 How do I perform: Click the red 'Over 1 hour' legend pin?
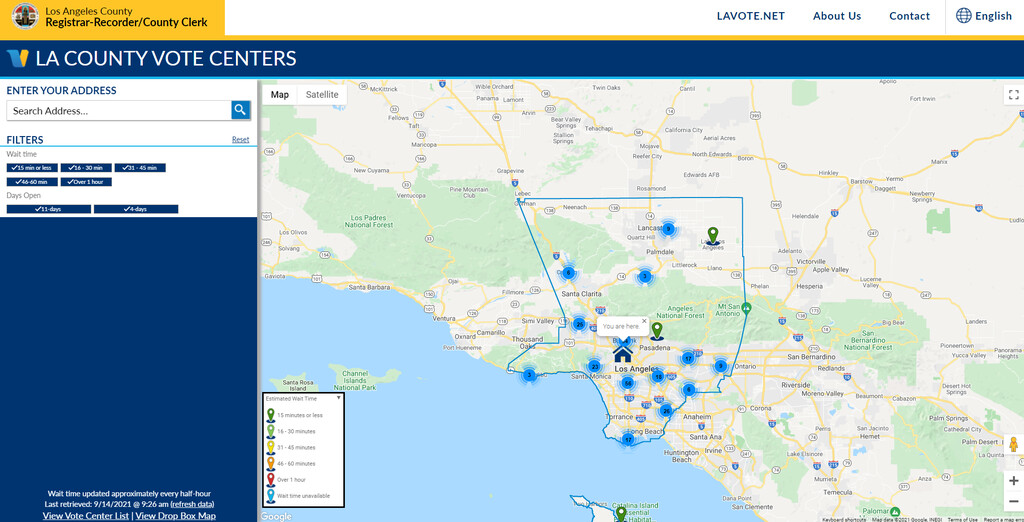click(x=270, y=480)
